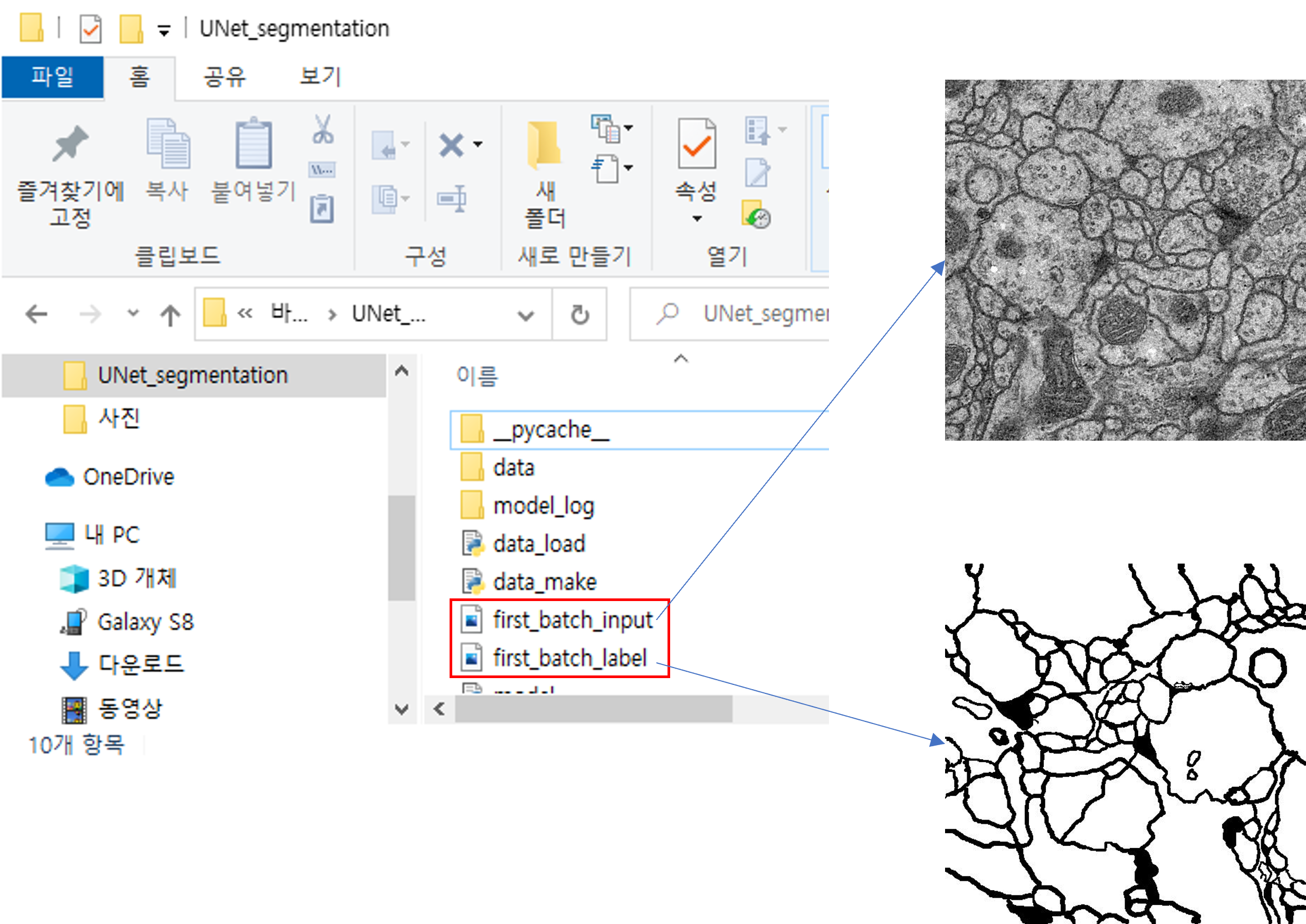Open the 보기 ribbon tab

(x=320, y=76)
